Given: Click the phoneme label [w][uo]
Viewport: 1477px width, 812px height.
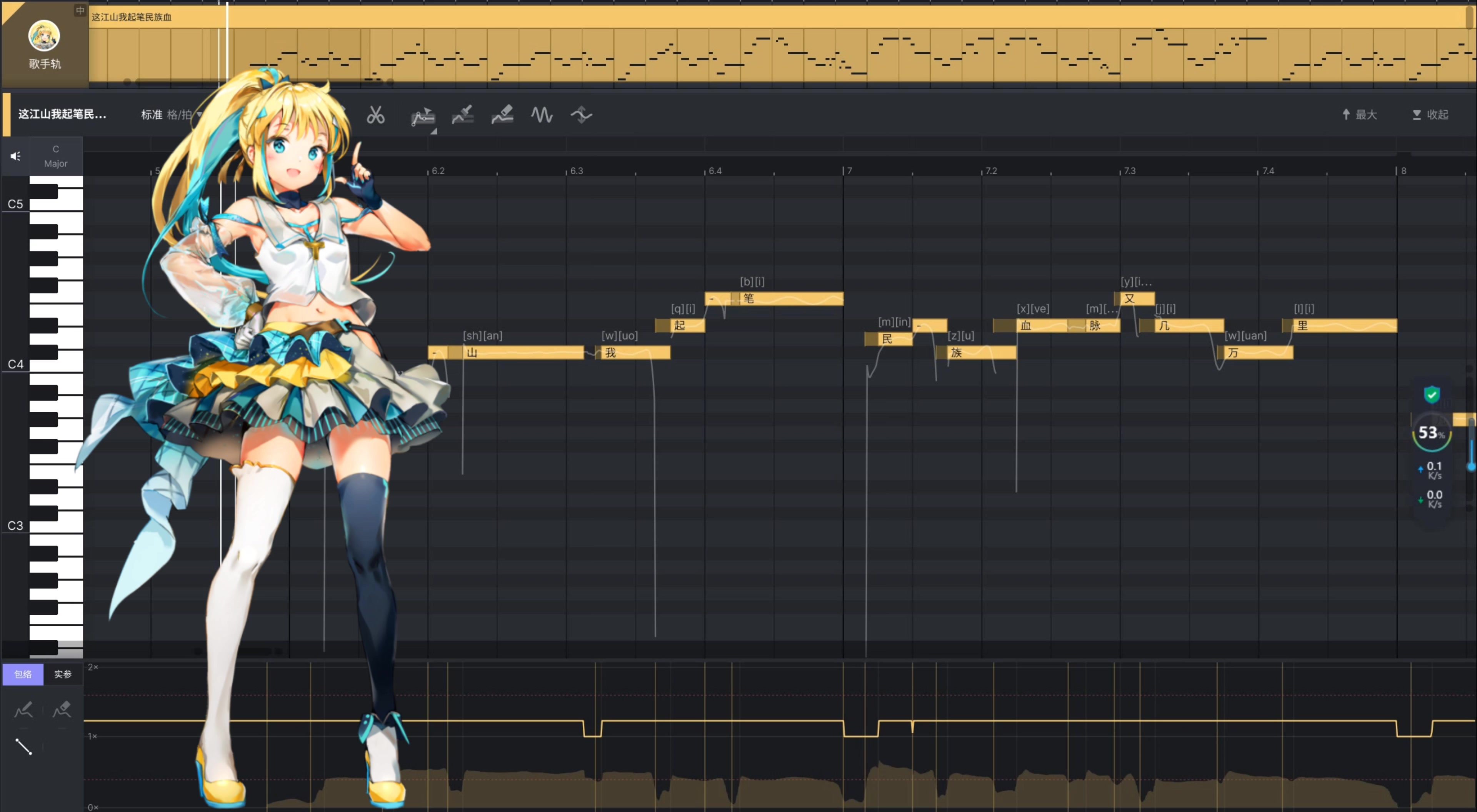Looking at the screenshot, I should [x=619, y=336].
